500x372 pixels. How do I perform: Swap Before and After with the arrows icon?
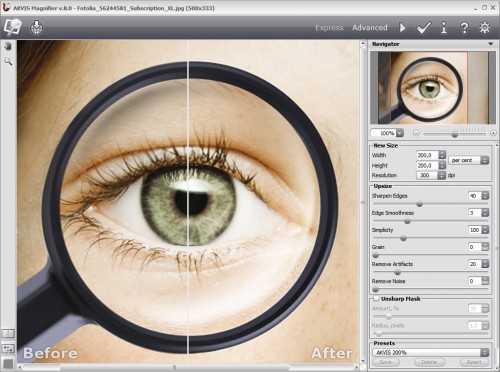pyautogui.click(x=8, y=348)
